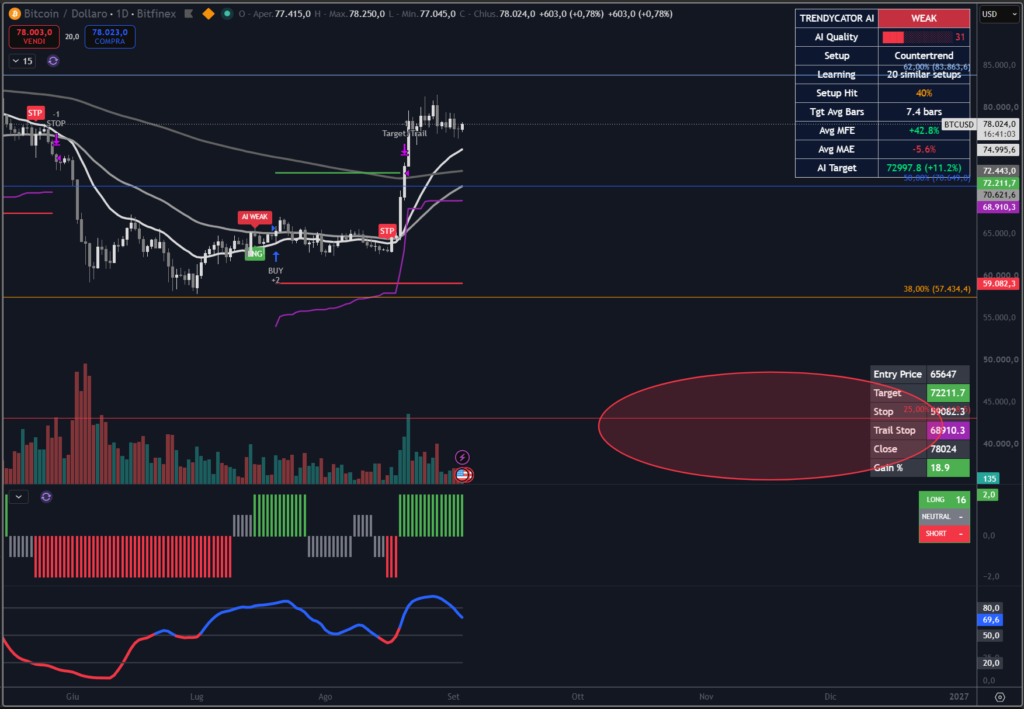This screenshot has height=709, width=1024.
Task: Click the red VENDI sell button
Action: click(x=34, y=37)
